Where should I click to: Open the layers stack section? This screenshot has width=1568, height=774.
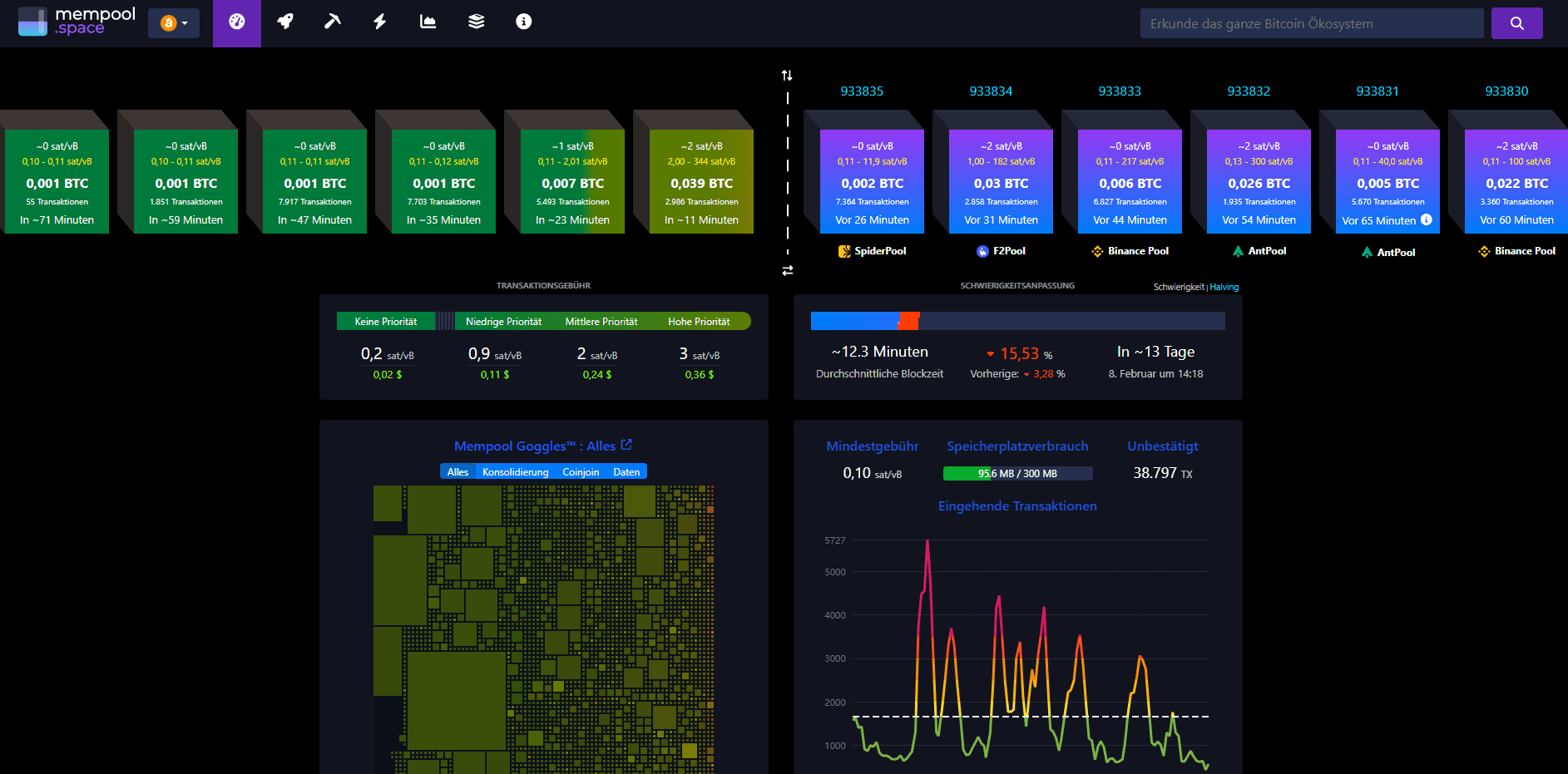pyautogui.click(x=475, y=22)
